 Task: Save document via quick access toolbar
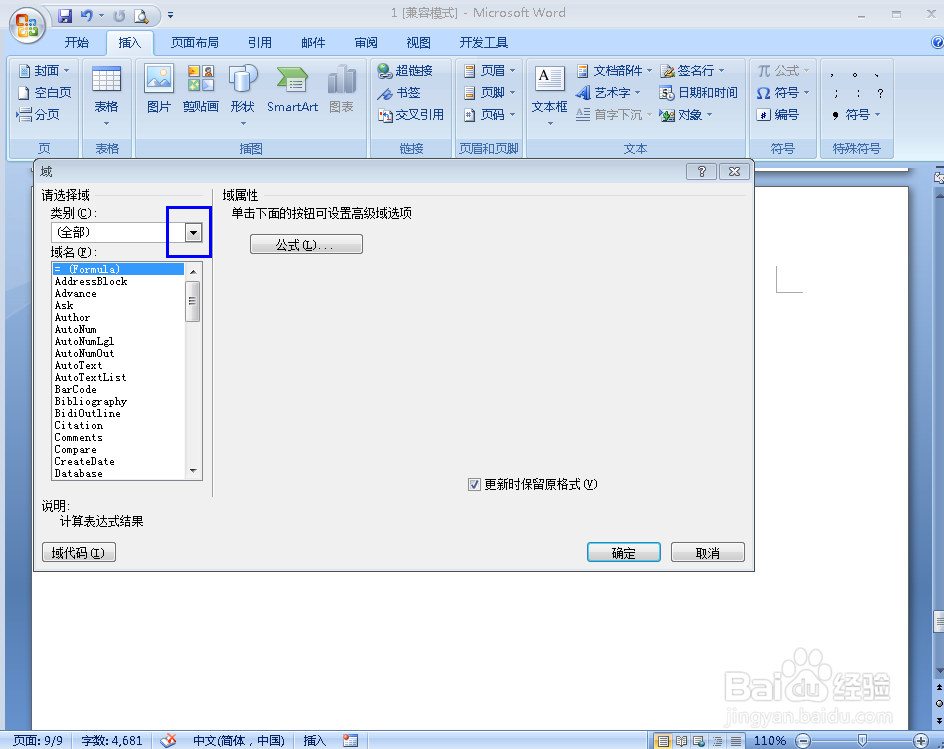point(65,16)
